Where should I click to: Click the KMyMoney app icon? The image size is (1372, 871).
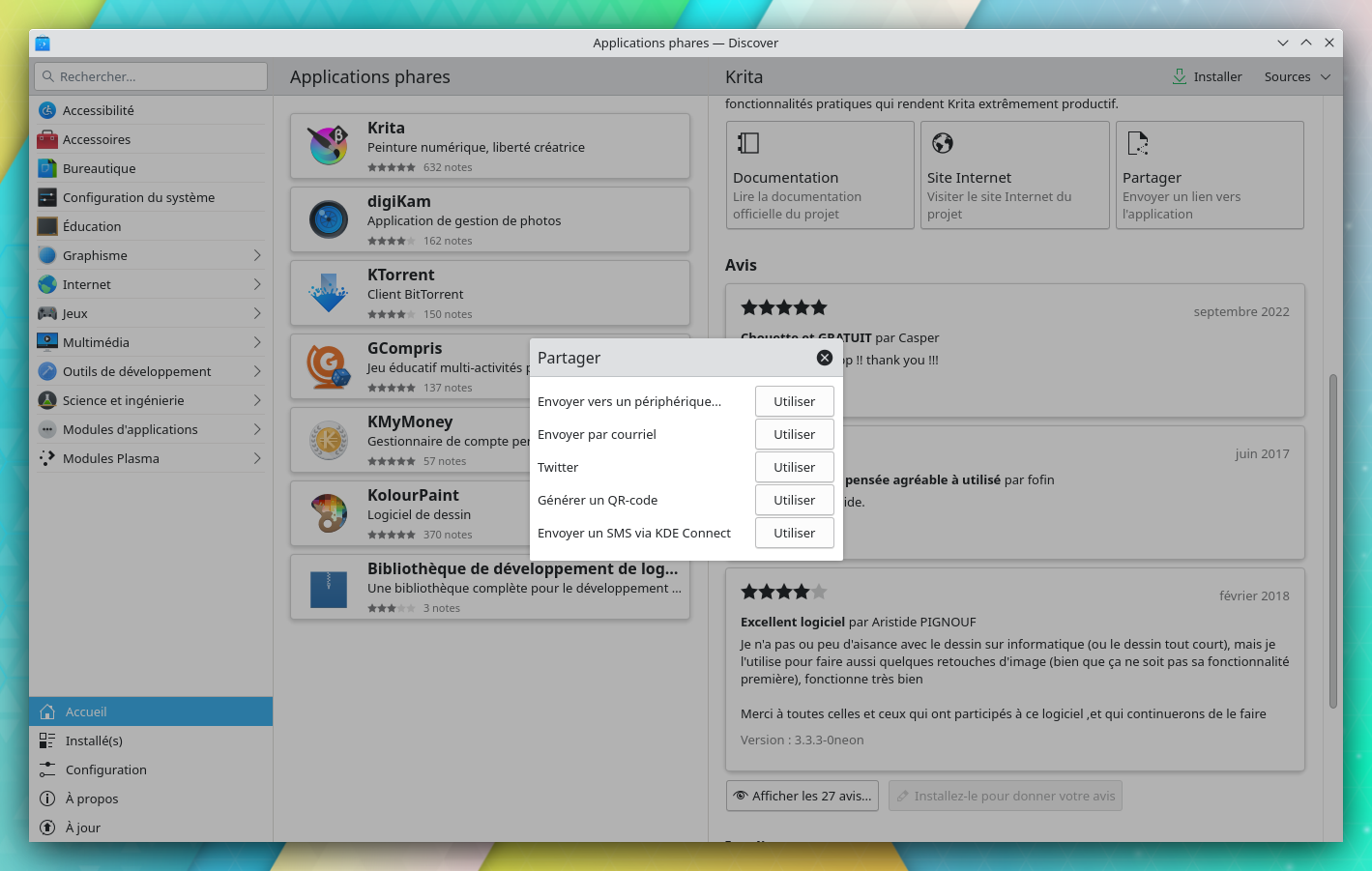coord(329,440)
